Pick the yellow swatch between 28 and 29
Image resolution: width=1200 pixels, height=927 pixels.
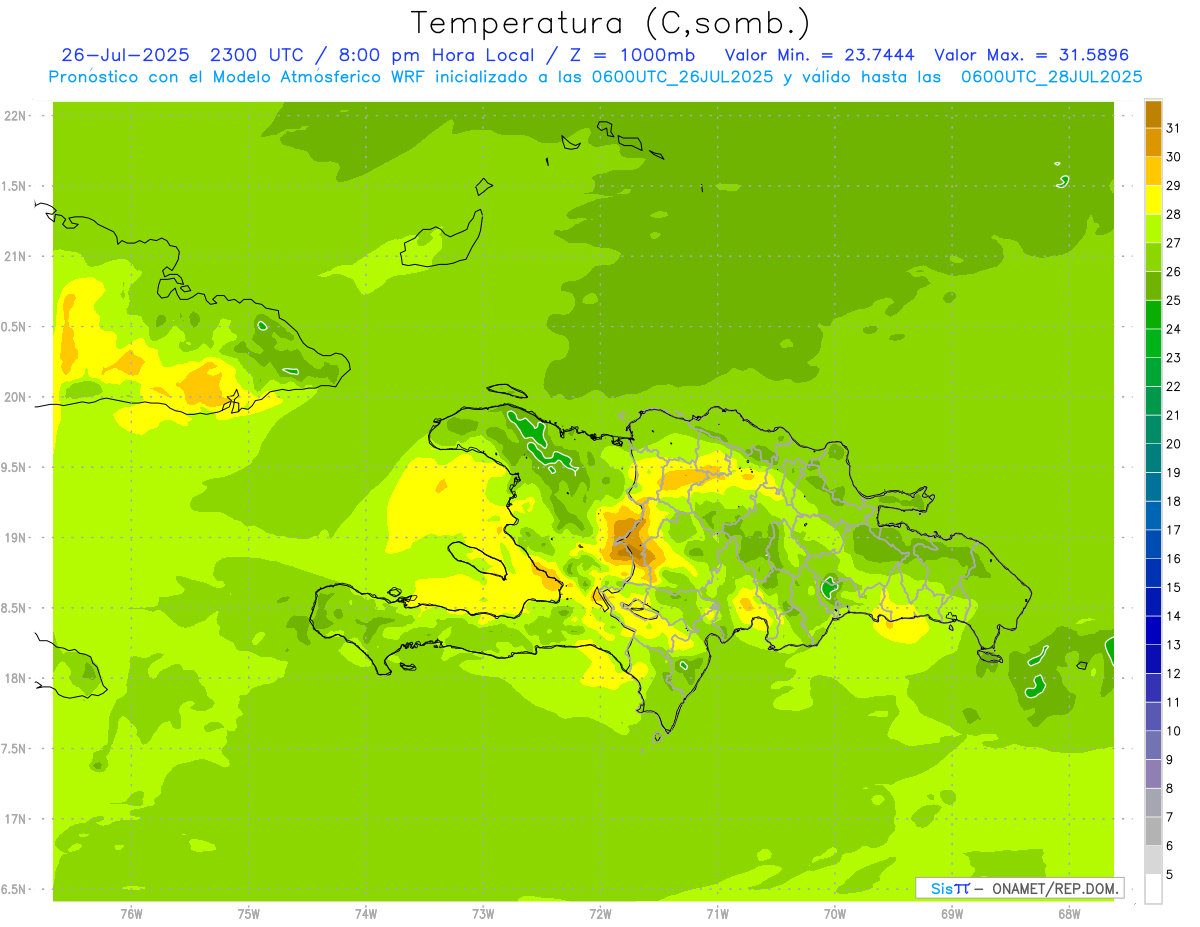point(1153,200)
